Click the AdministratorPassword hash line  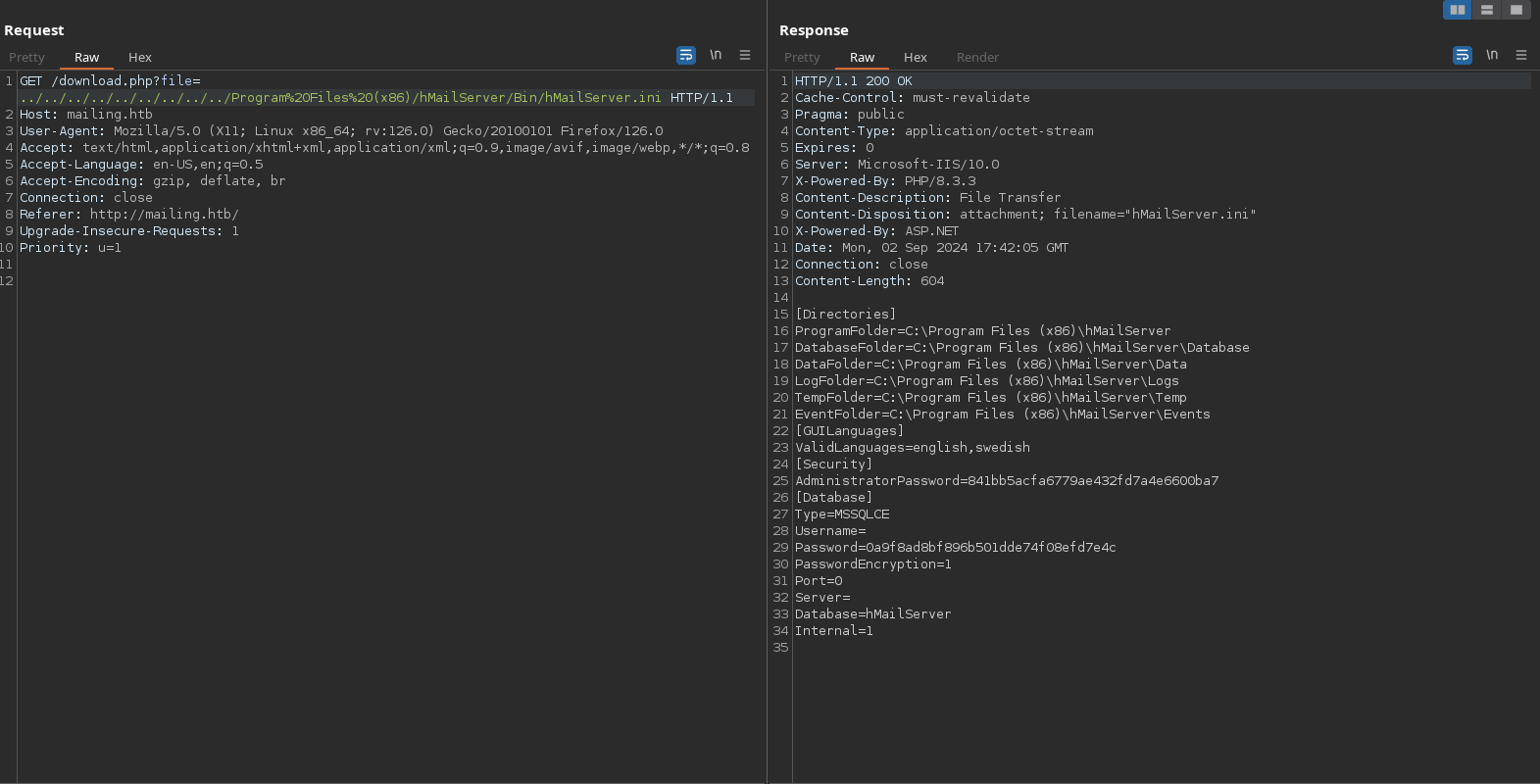[x=1007, y=481]
